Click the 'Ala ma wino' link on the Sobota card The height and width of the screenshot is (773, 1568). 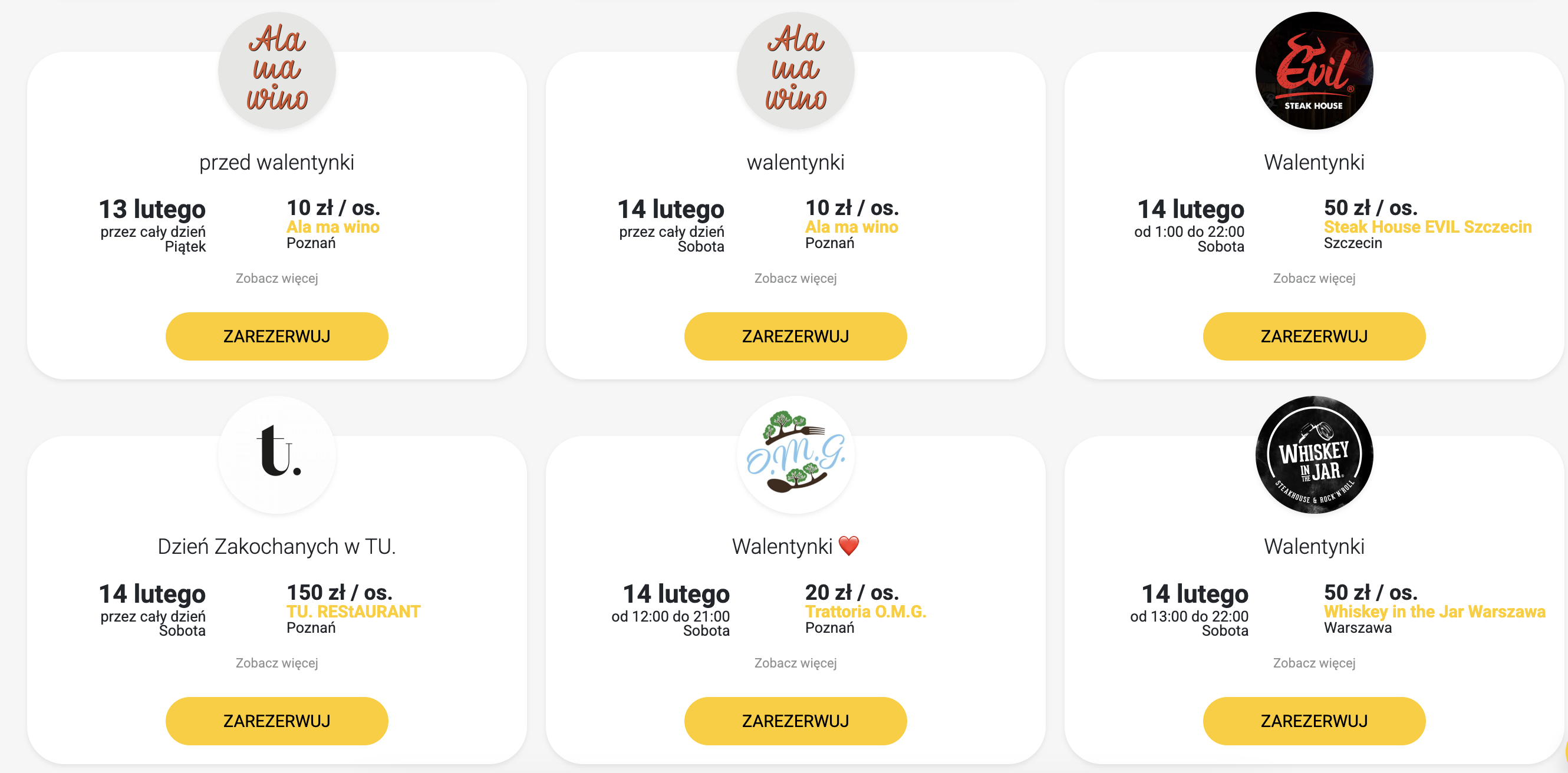[x=851, y=227]
